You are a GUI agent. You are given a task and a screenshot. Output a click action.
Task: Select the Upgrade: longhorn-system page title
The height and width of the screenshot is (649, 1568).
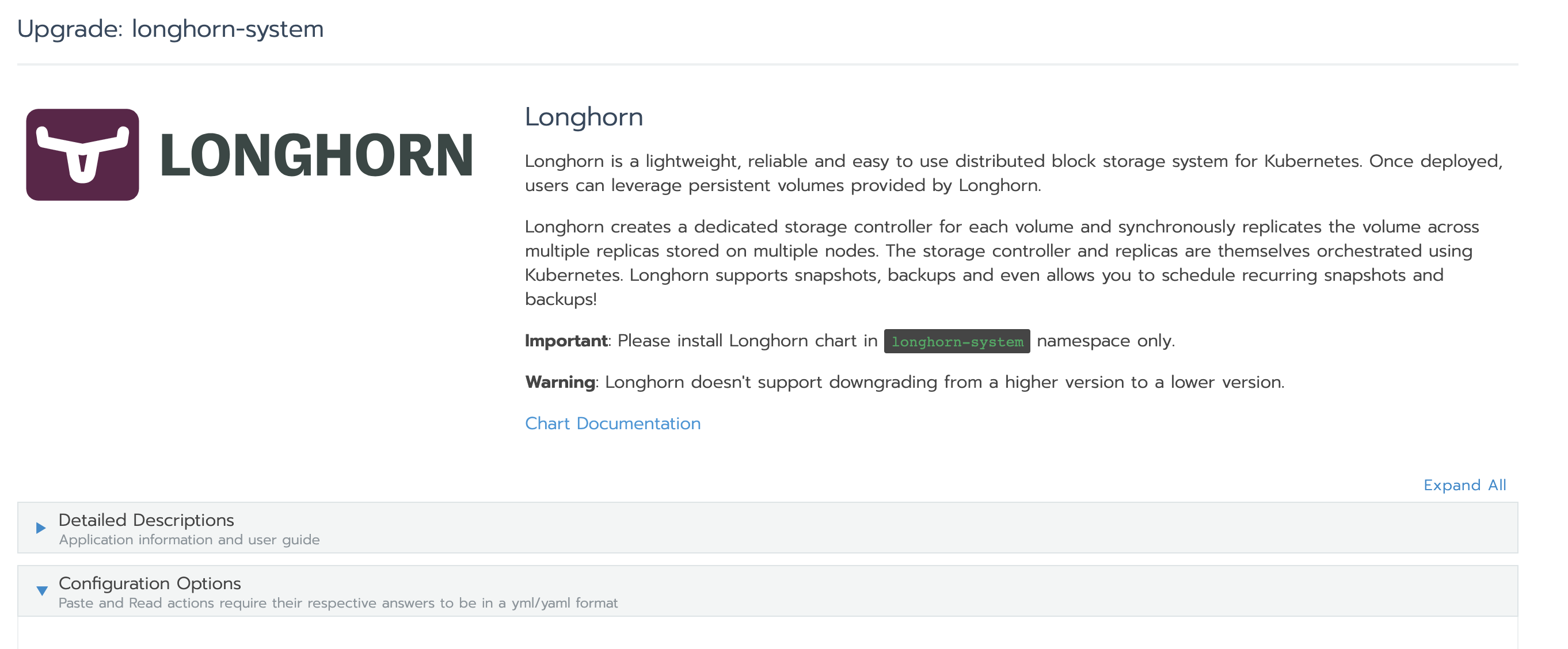pos(171,28)
